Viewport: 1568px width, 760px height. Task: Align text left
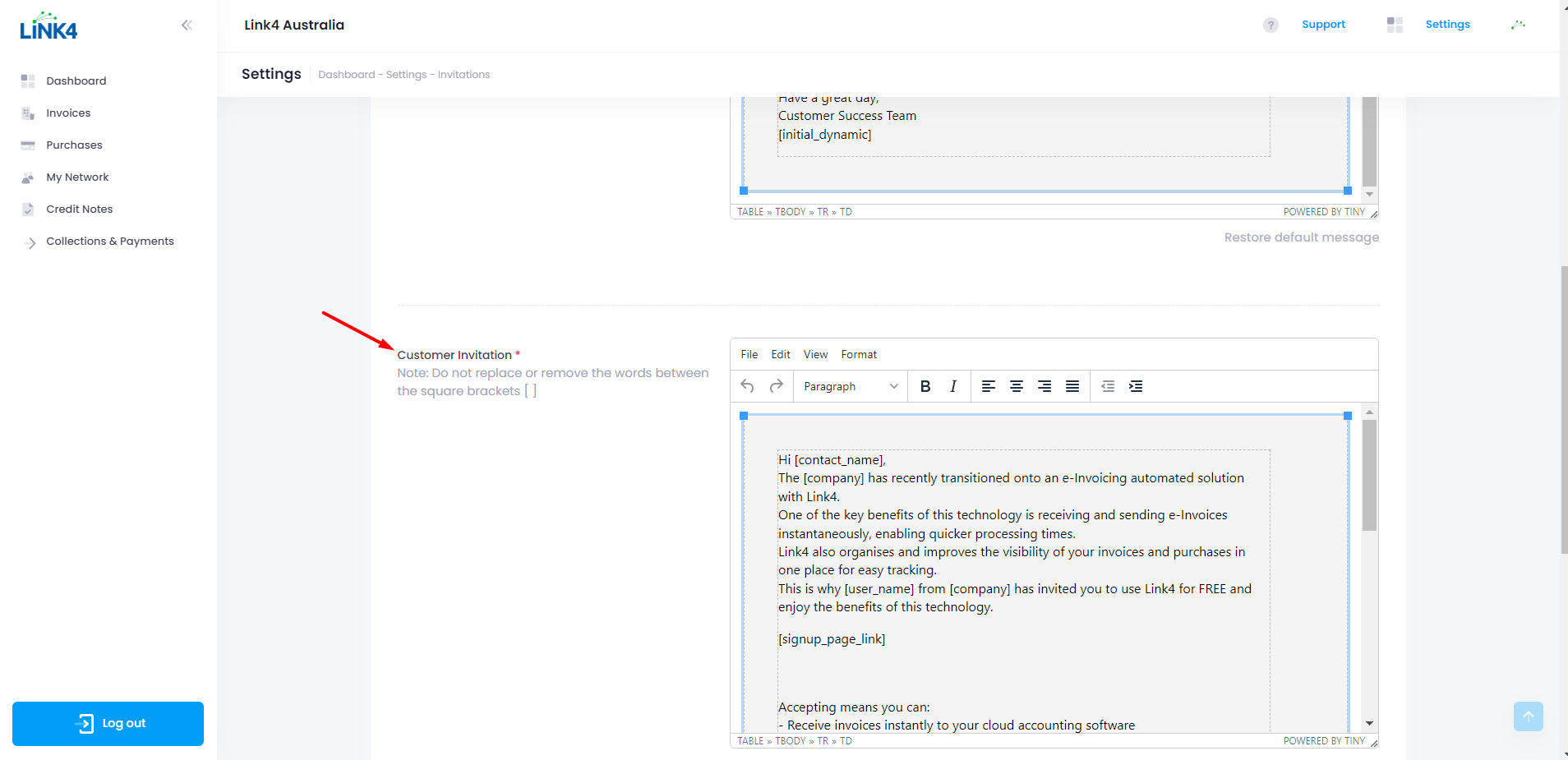pos(989,386)
